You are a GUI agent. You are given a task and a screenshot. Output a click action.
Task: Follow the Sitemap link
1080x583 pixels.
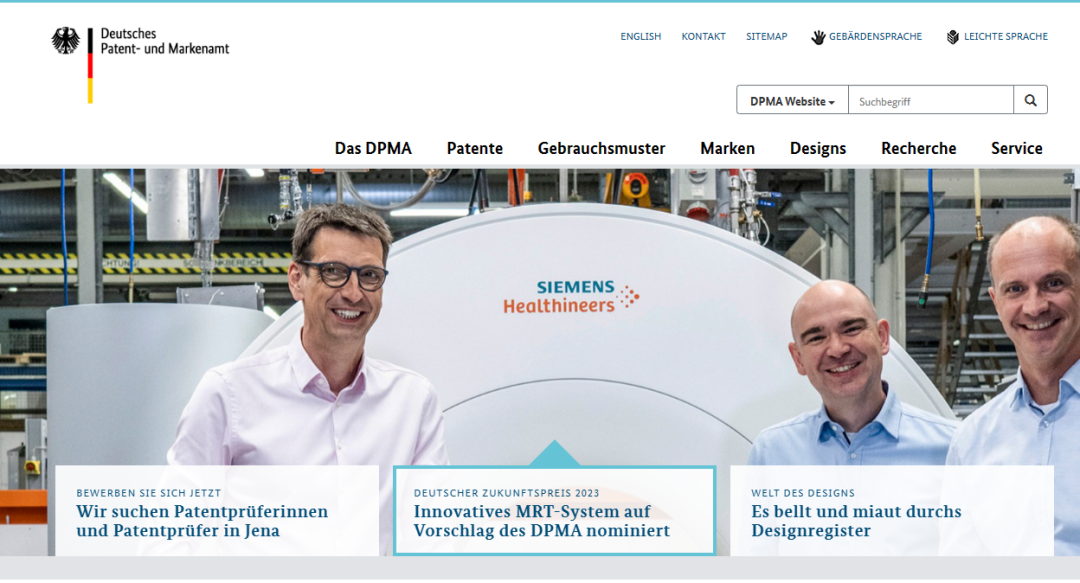[767, 37]
